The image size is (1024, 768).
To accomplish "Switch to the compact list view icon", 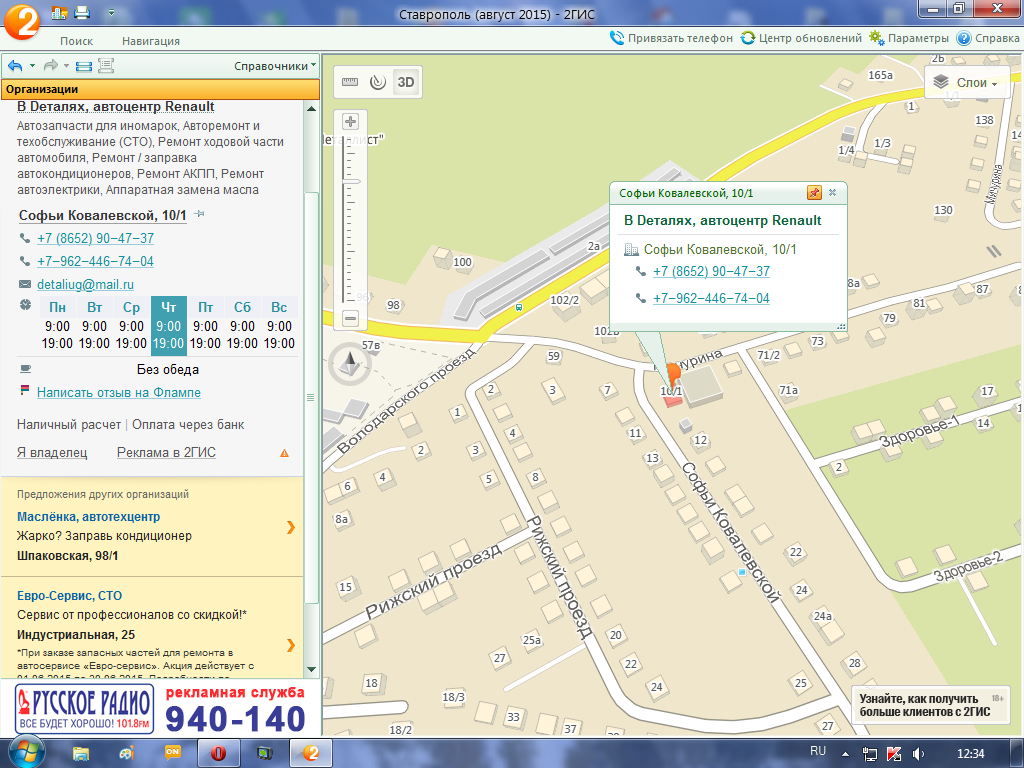I will pos(84,65).
